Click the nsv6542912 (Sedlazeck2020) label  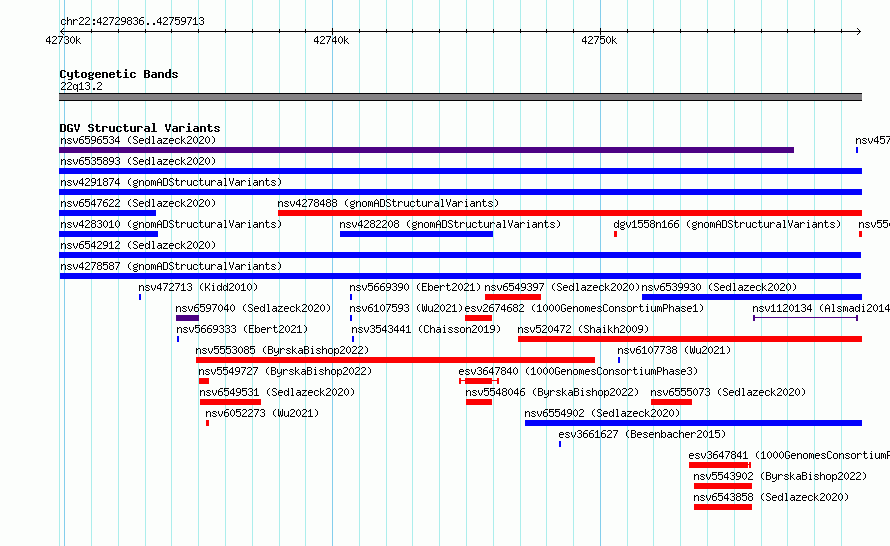[138, 245]
